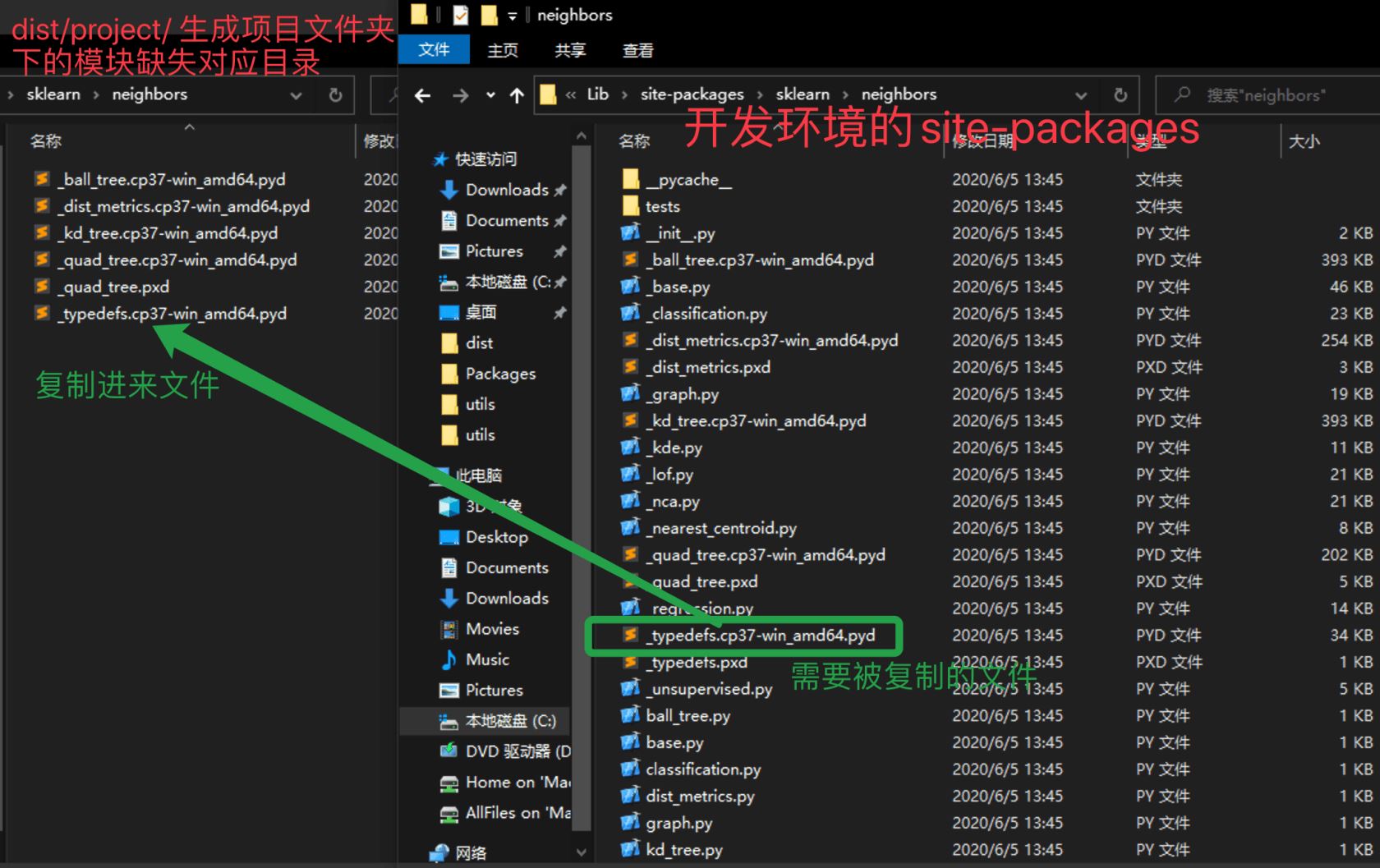Click the Properties checkmark icon in title bar

pos(461,15)
